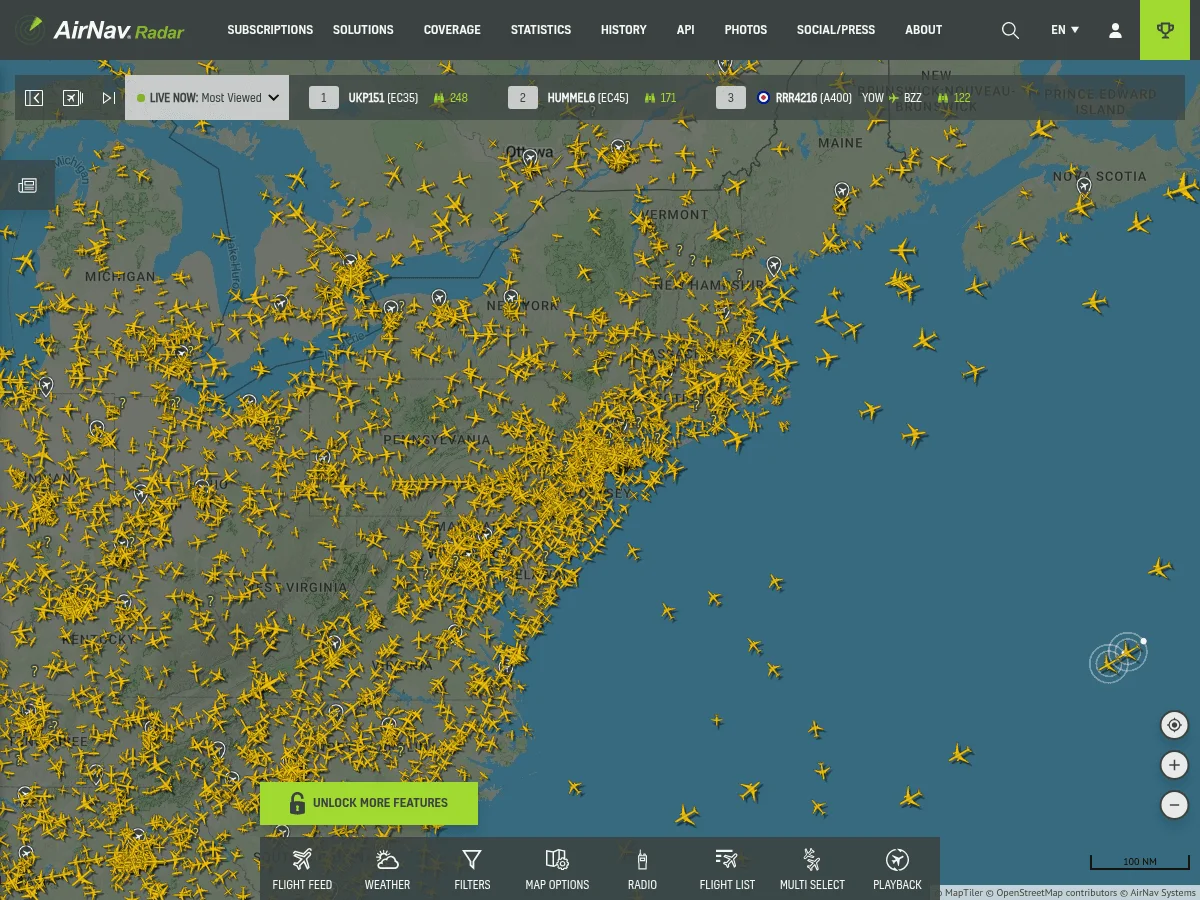Open the Flight List panel

click(727, 869)
